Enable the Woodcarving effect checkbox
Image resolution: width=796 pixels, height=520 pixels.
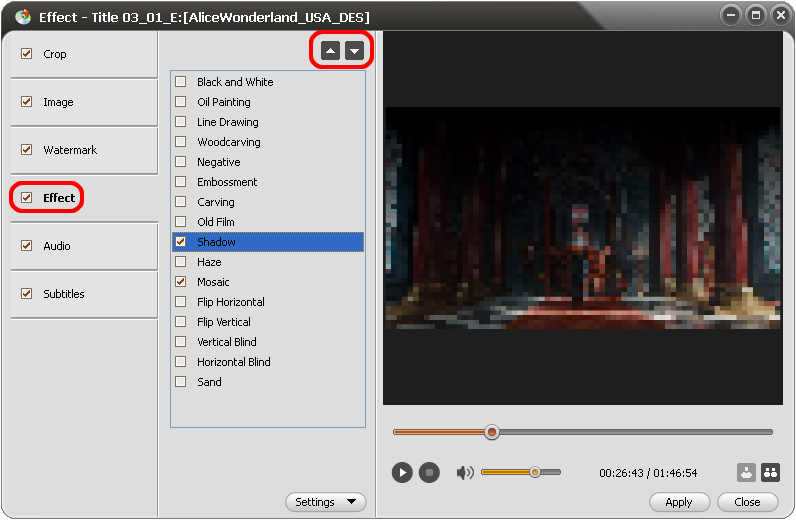tap(180, 141)
